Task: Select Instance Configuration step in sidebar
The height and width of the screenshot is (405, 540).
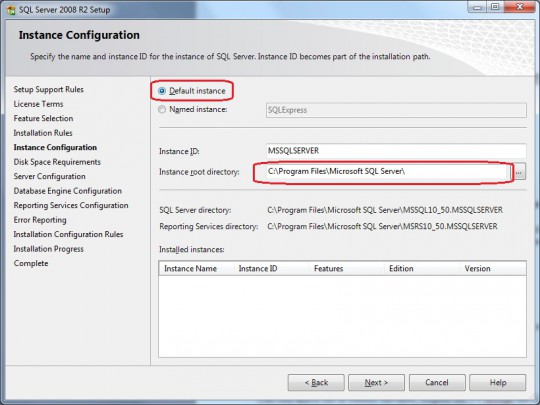Action: tap(55, 147)
